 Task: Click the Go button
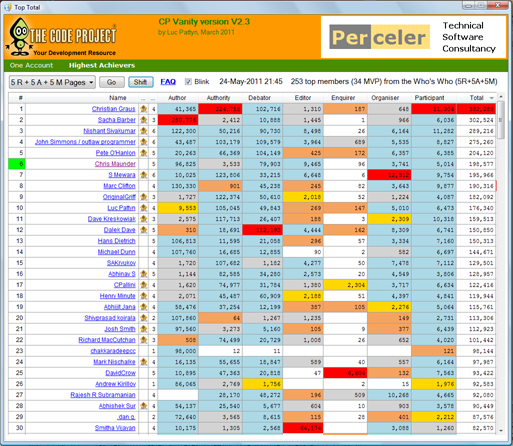pos(112,82)
